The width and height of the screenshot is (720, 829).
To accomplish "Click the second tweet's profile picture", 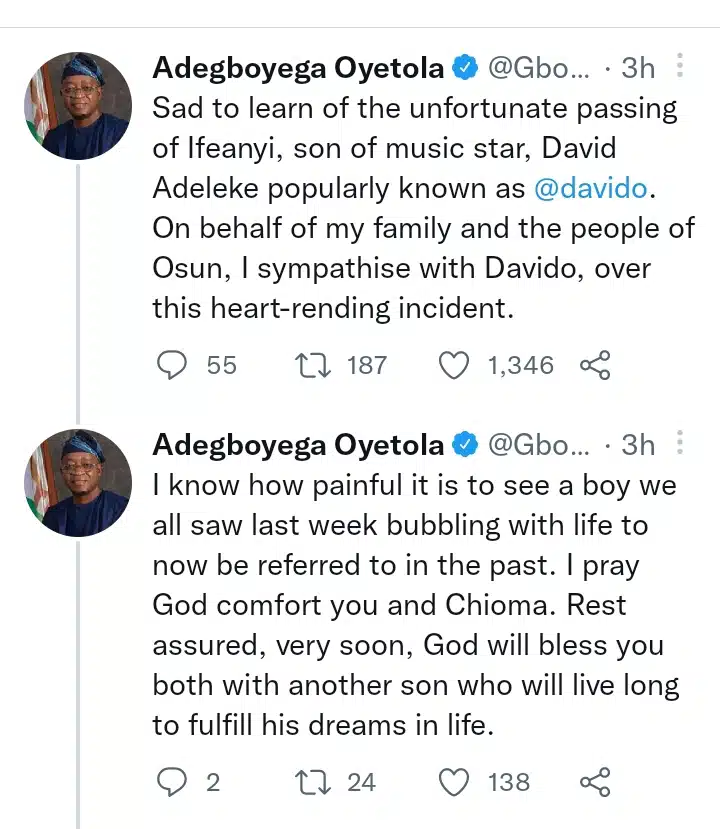I will (77, 482).
